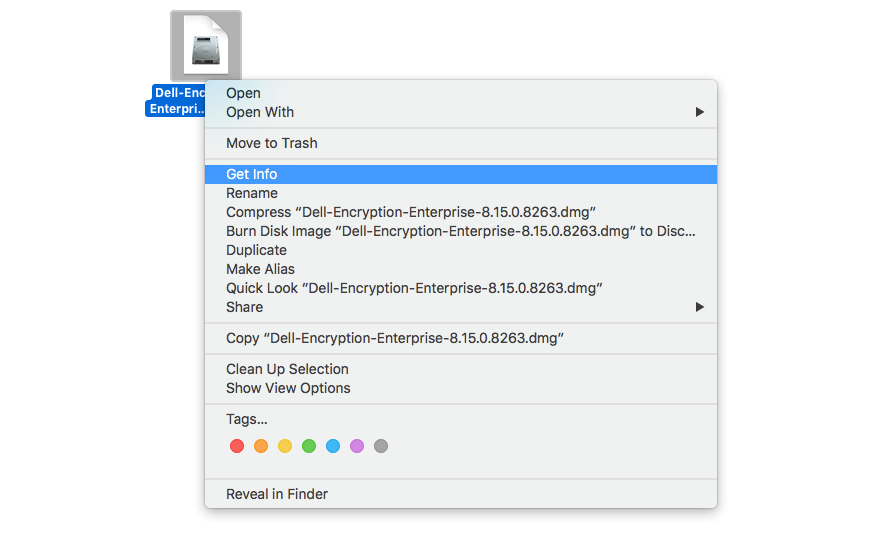Tag the file with blue
Image resolution: width=871 pixels, height=544 pixels.
tap(333, 446)
